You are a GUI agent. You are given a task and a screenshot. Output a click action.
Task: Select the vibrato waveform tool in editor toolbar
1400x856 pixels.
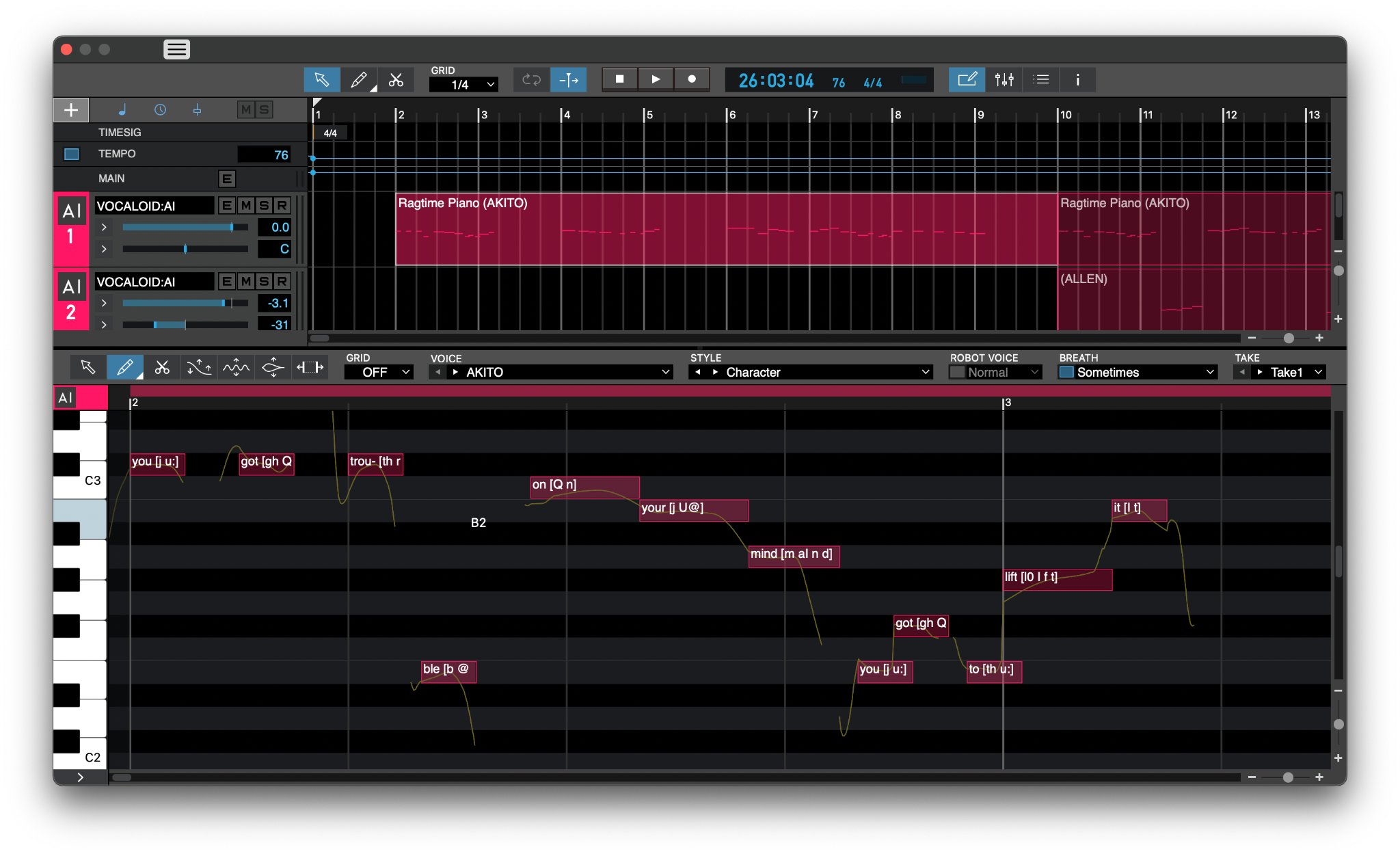pos(236,368)
